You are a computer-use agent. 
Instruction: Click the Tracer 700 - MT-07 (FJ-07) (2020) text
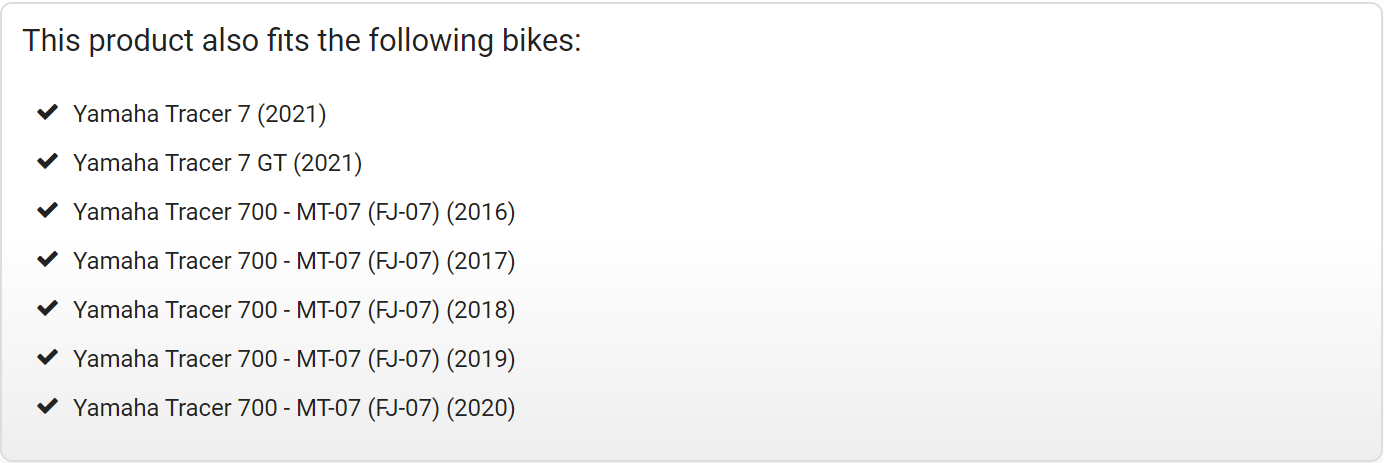point(293,408)
